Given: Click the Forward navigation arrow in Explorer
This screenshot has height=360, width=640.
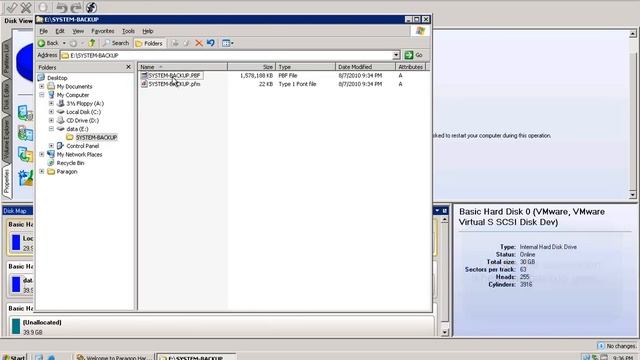Looking at the screenshot, I should [x=73, y=43].
